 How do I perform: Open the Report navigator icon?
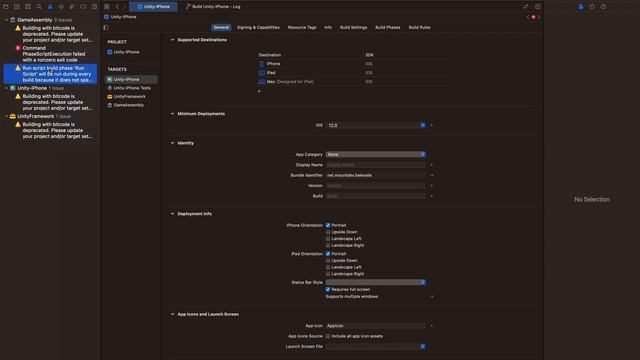[x=94, y=7]
